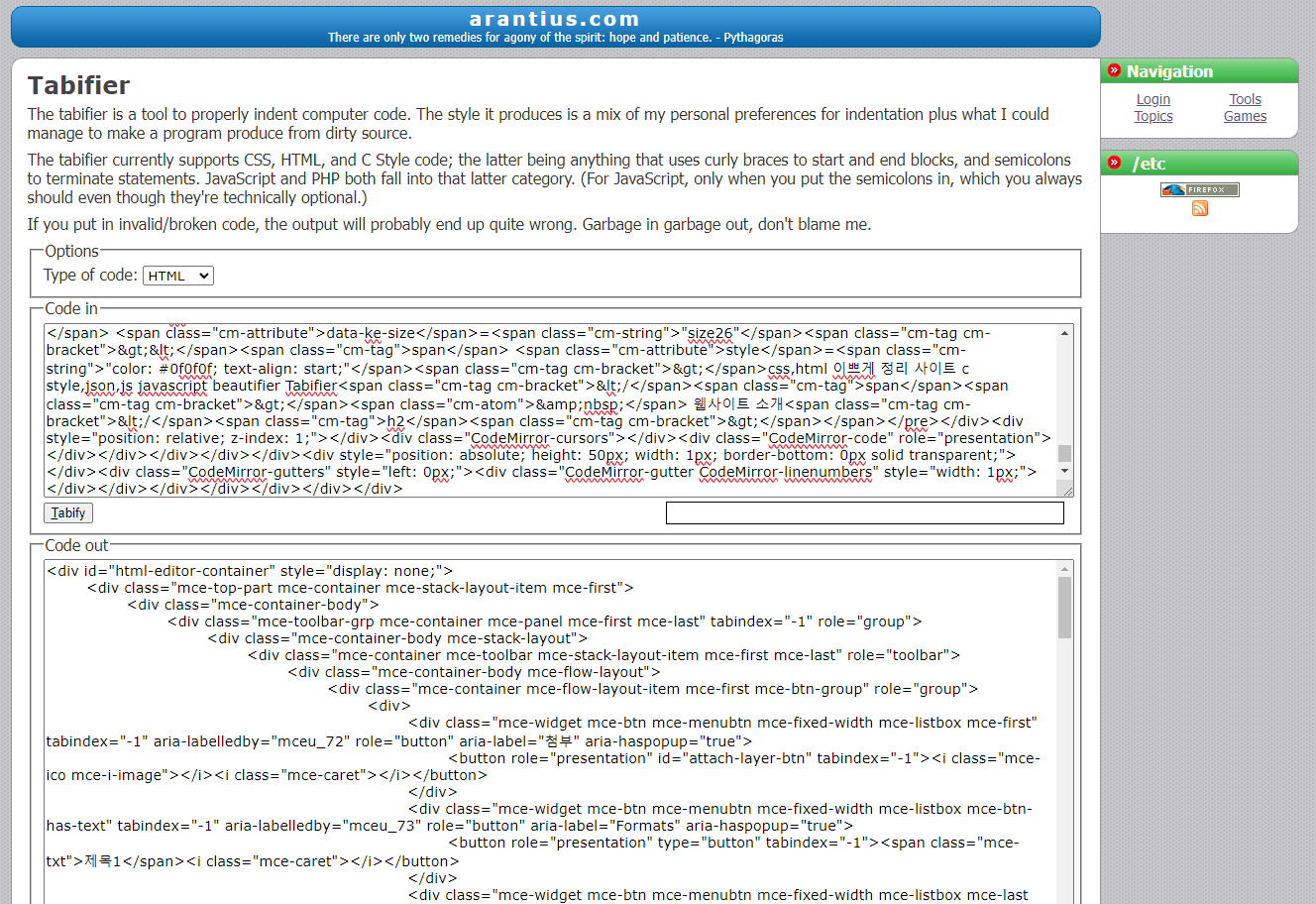Click the Code in scrollbar down arrow
The image size is (1316, 904).
1065,472
